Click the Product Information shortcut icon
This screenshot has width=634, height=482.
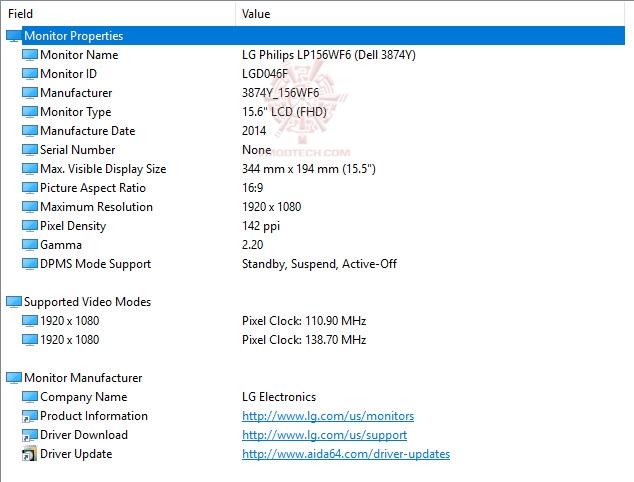tap(29, 416)
